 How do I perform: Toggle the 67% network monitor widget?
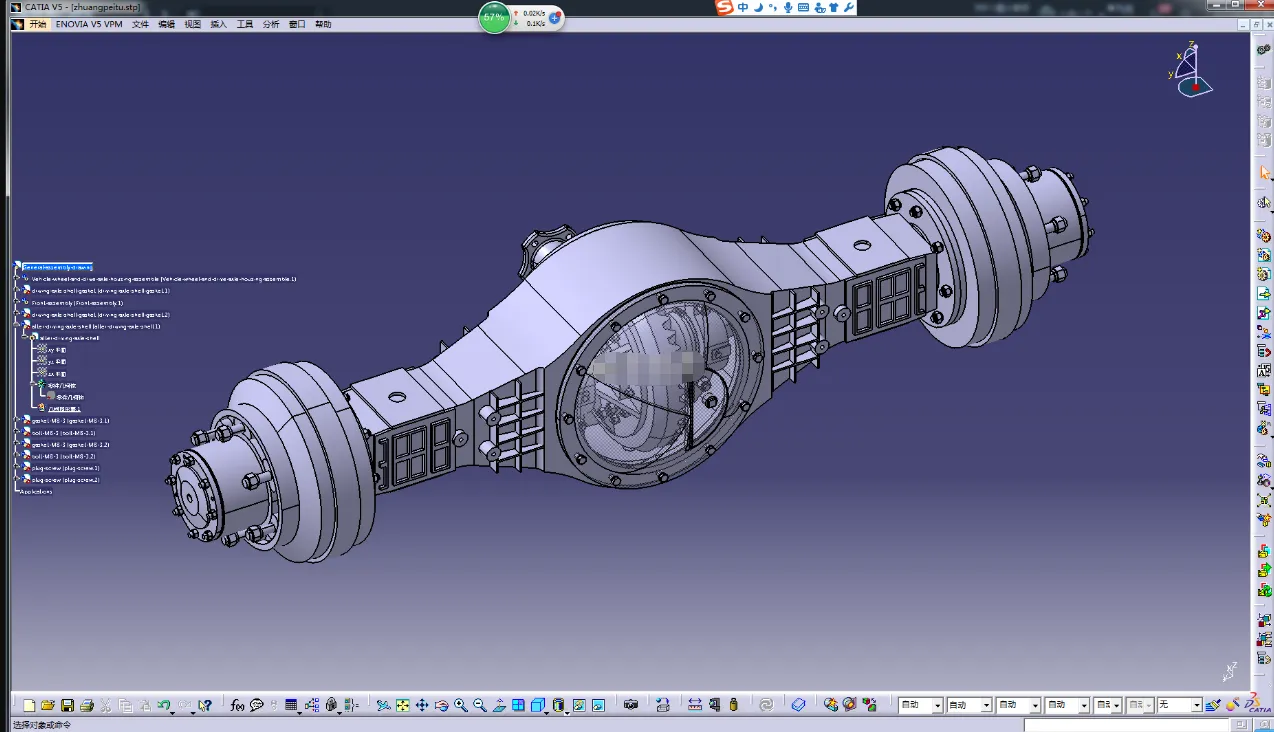[x=494, y=17]
